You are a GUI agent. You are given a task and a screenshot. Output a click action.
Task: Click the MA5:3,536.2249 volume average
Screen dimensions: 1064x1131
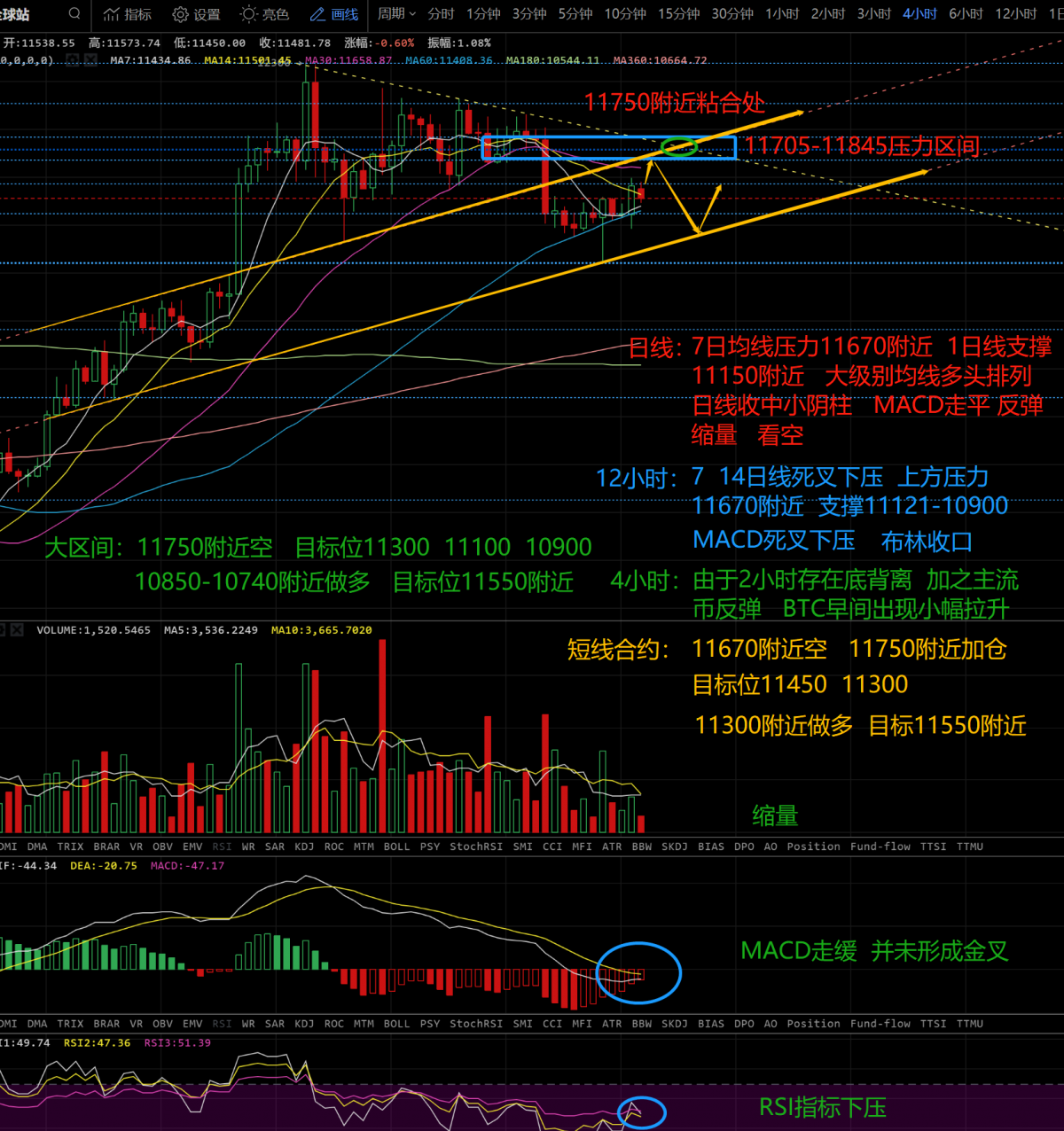click(211, 630)
